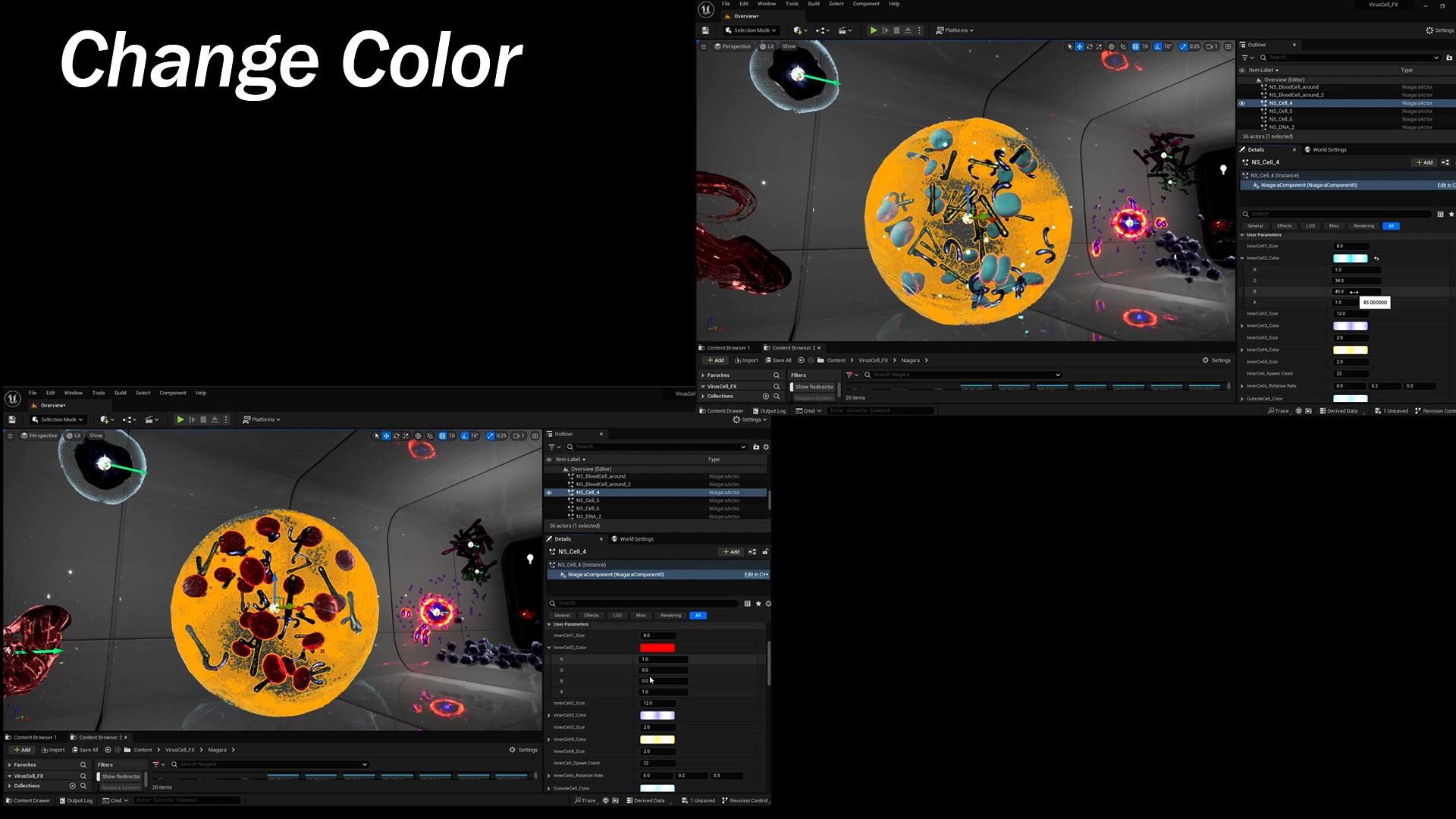This screenshot has width=1456, height=819.
Task: Click the InnerCell_Spawn Count field showing 22 in lower editor
Action: pos(657,764)
